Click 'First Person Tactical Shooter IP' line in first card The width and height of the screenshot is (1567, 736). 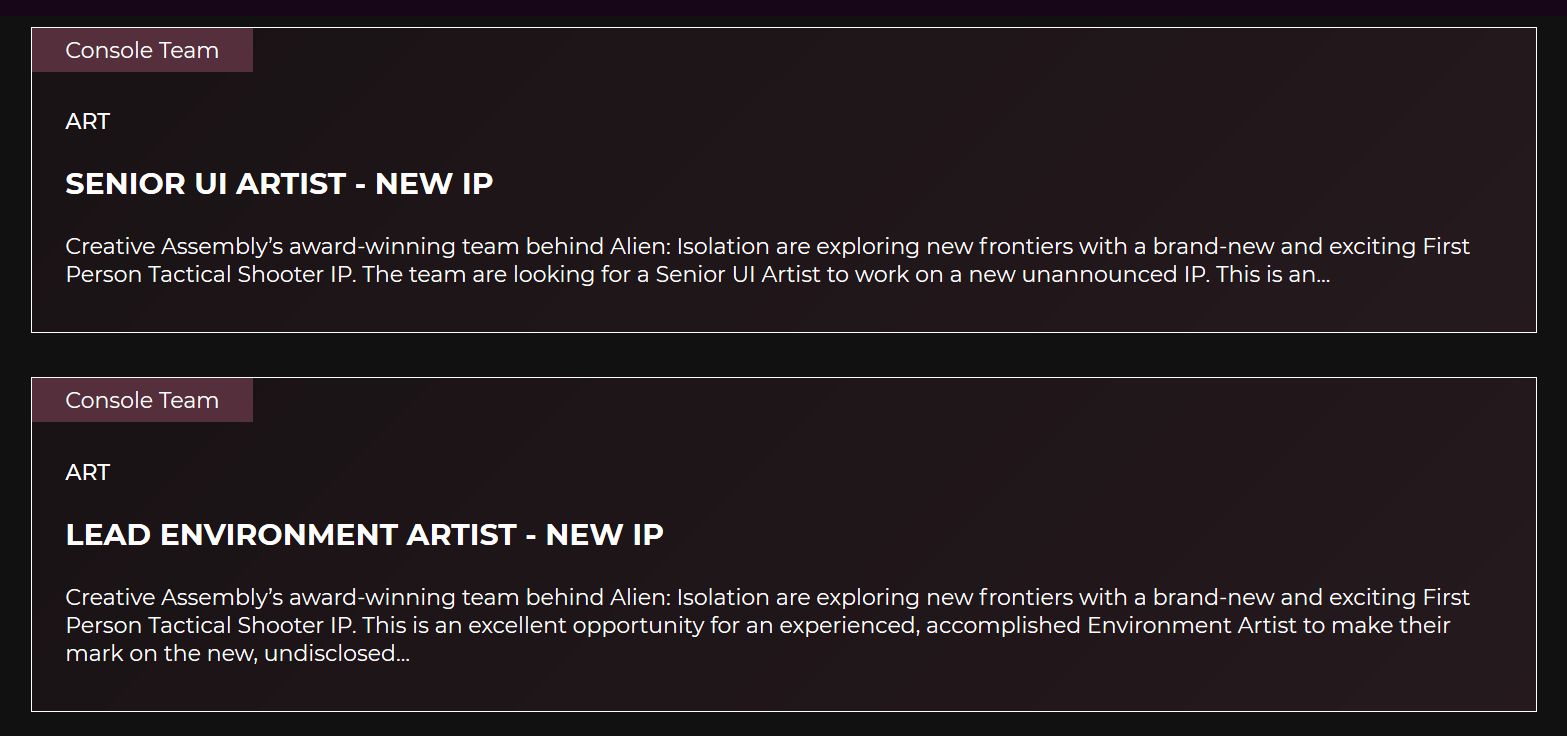click(x=210, y=274)
